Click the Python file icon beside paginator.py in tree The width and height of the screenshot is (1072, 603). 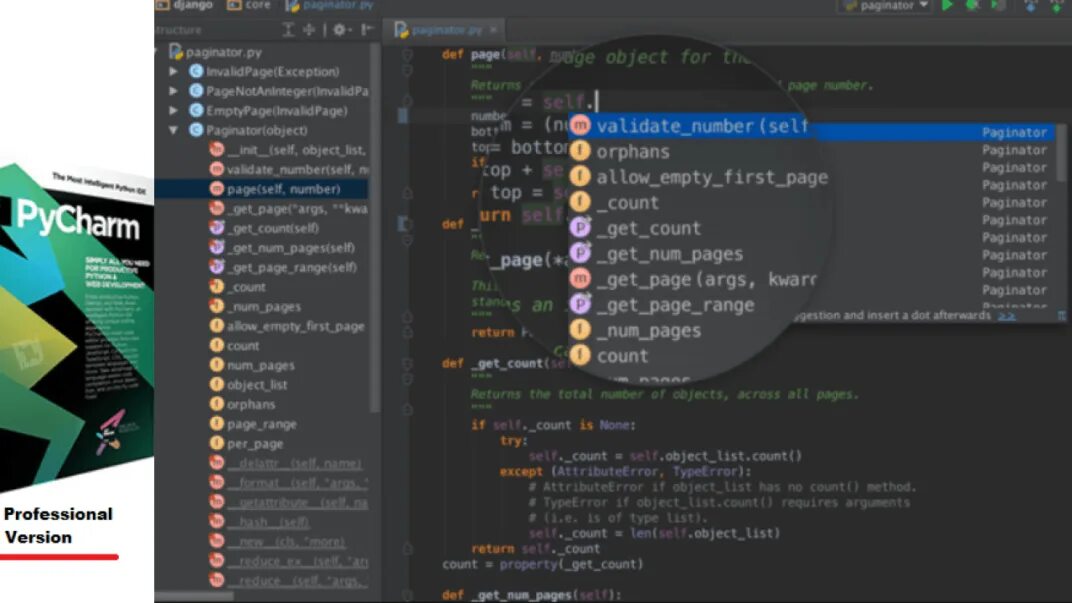point(176,52)
